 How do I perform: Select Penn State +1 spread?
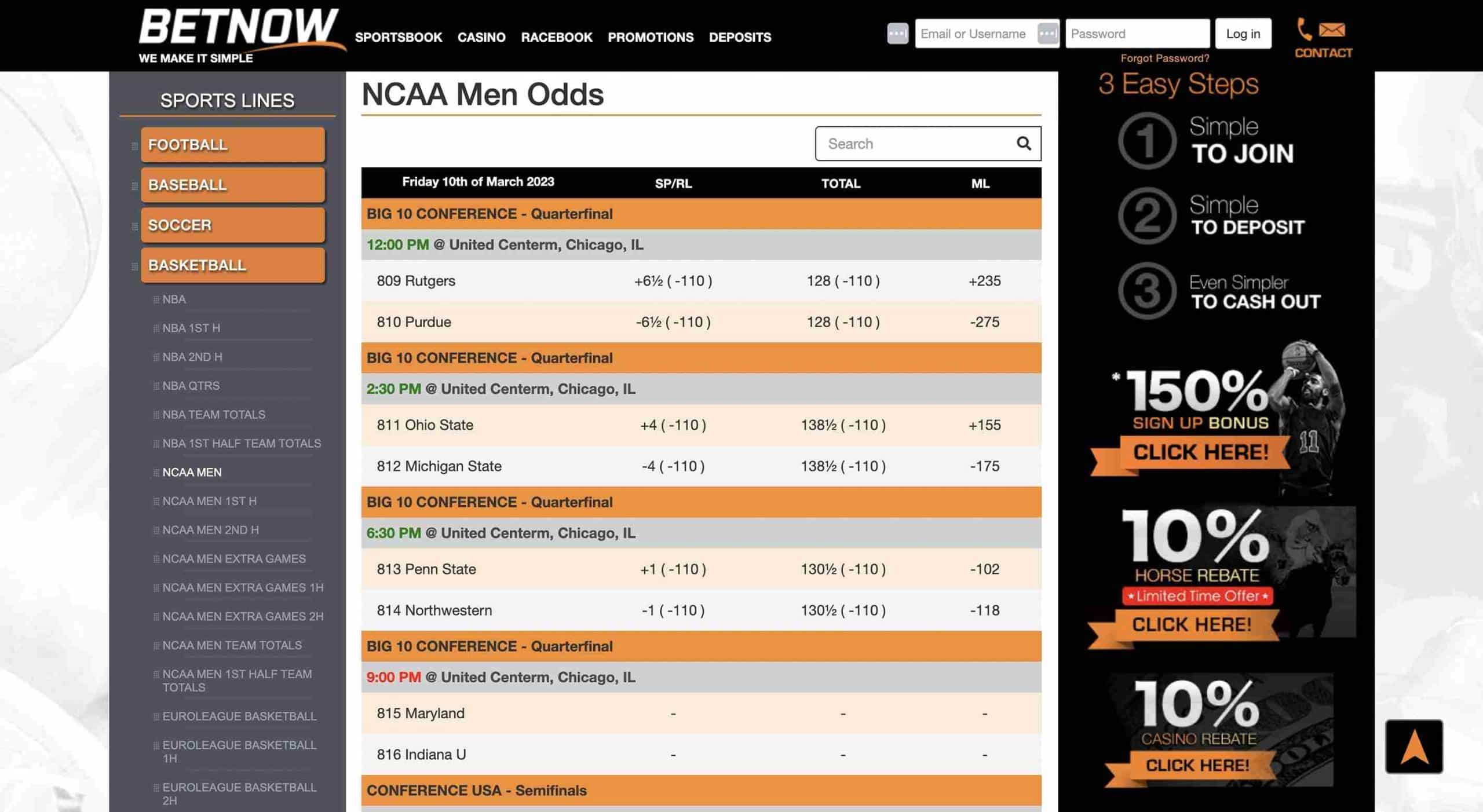click(673, 569)
